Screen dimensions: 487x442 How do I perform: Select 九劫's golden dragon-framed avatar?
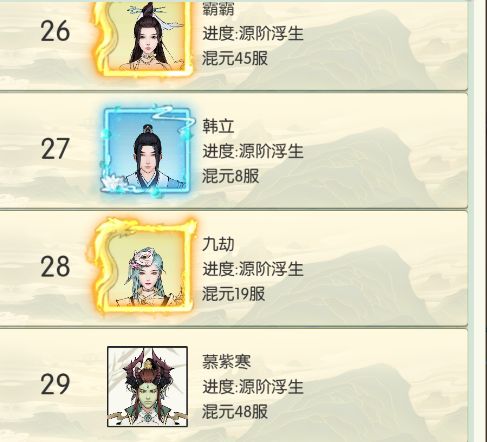pyautogui.click(x=144, y=268)
